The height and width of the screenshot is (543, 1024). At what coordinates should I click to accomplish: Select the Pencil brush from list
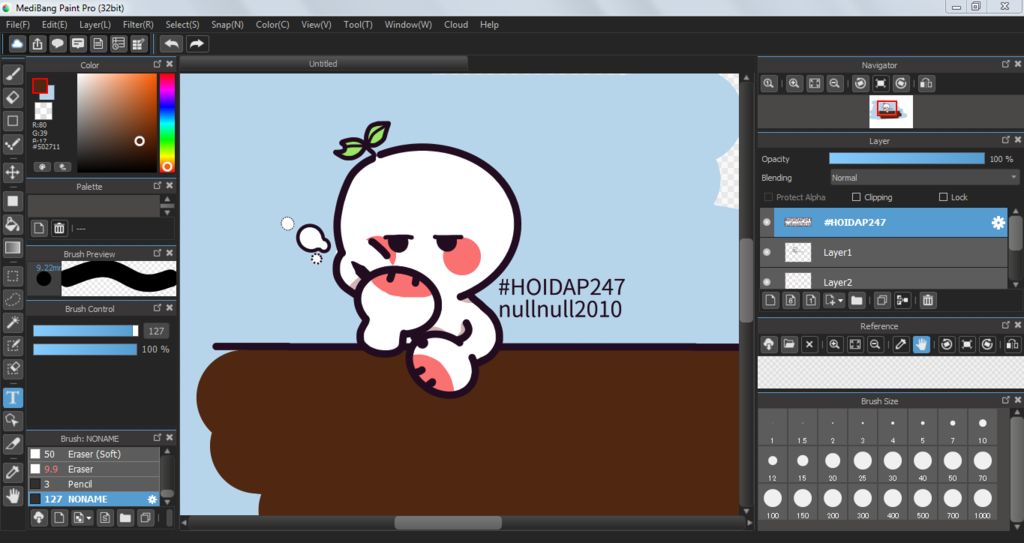[x=80, y=484]
